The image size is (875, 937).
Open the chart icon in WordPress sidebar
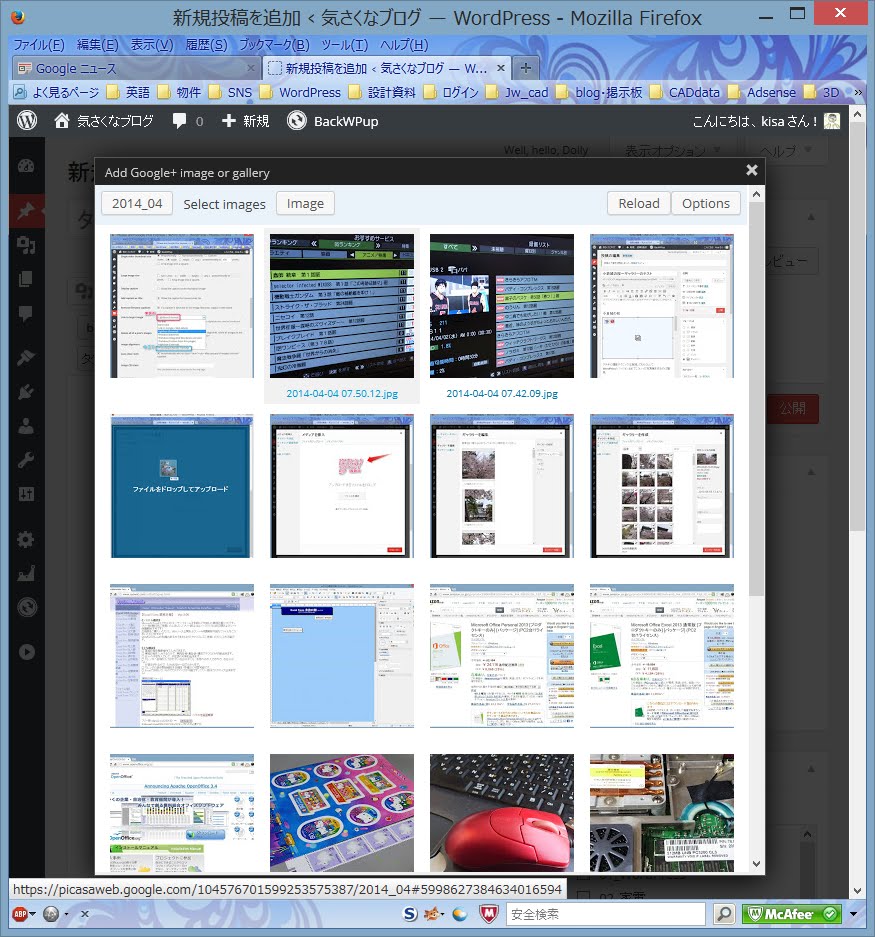[26, 574]
